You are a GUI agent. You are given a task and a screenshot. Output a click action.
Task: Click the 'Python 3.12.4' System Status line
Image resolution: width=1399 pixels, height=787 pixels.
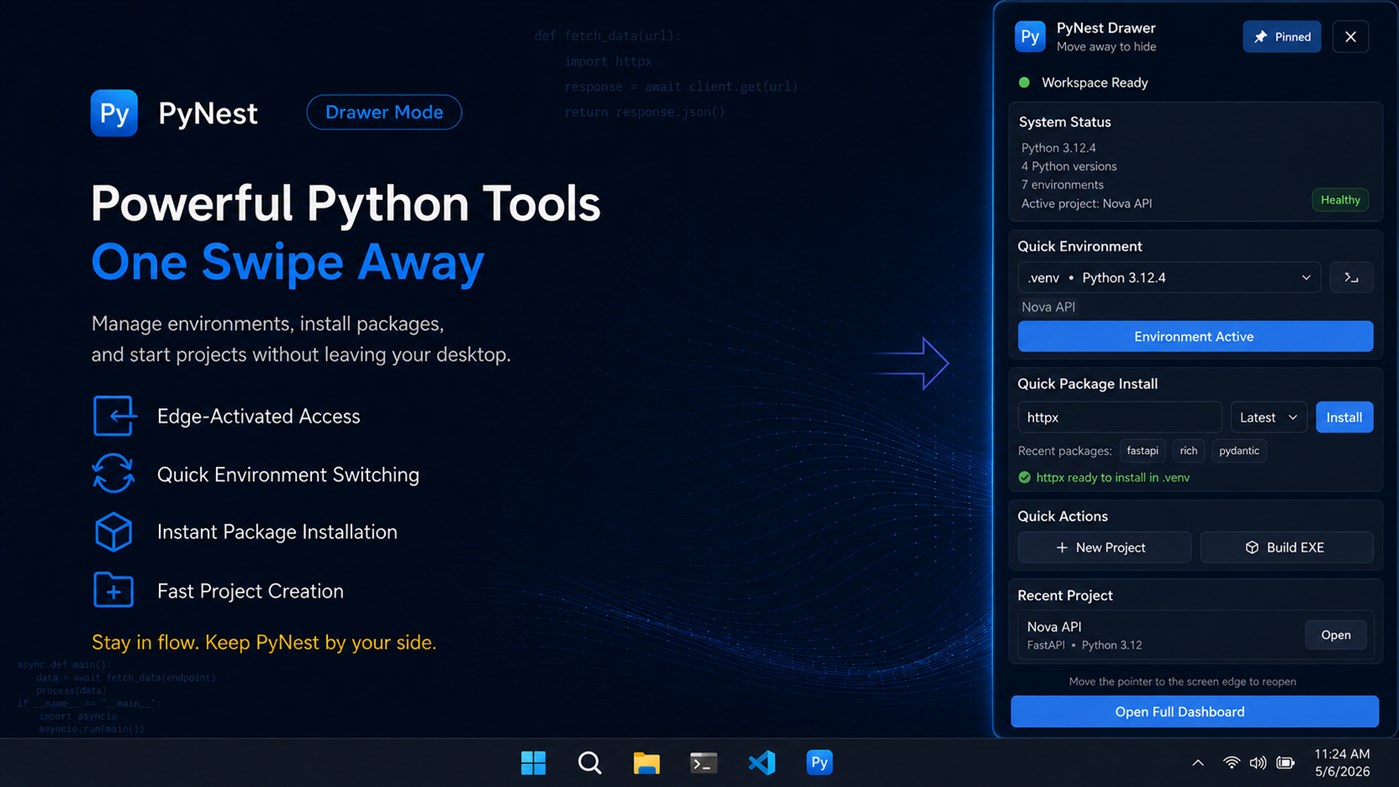[1059, 148]
